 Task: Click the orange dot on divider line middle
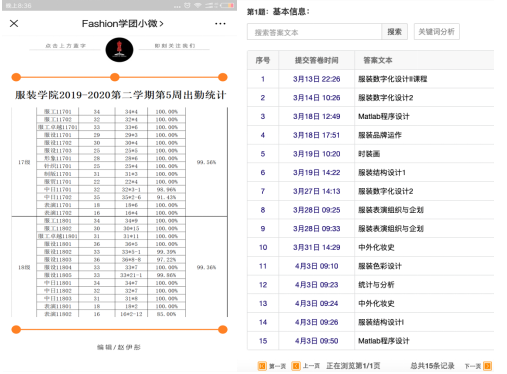click(x=115, y=77)
